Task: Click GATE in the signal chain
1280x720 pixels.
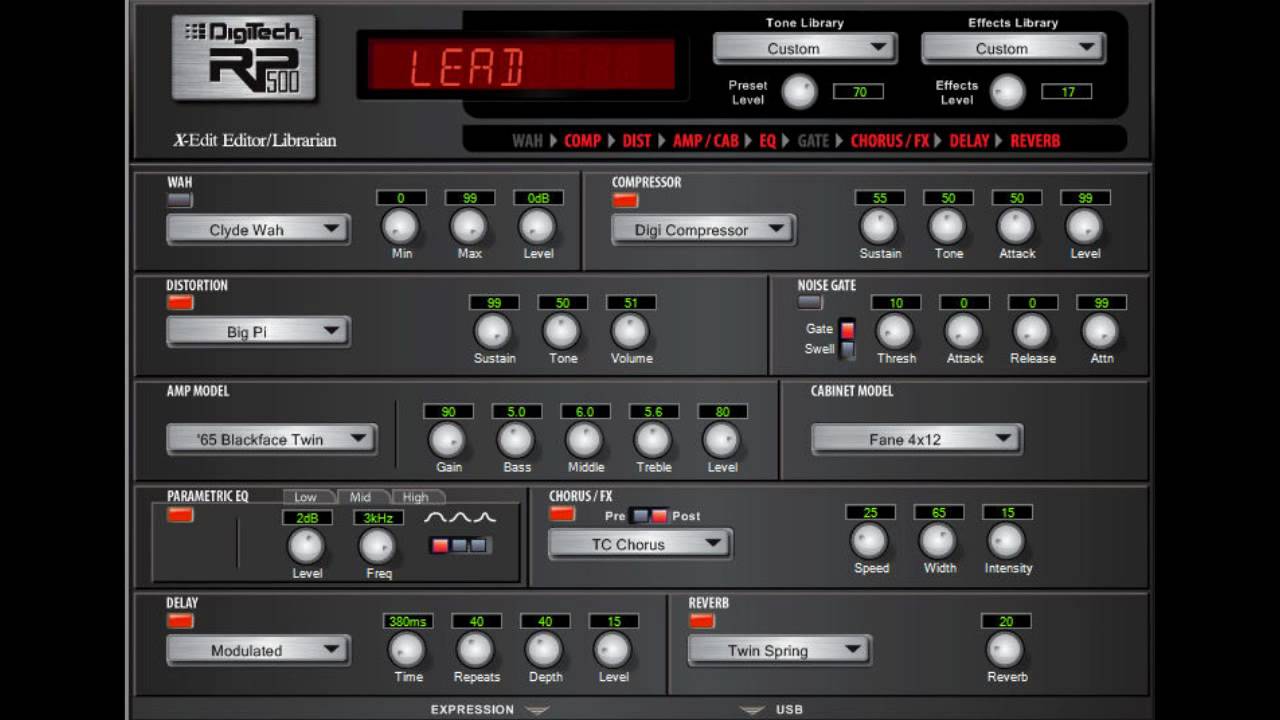Action: coord(813,141)
